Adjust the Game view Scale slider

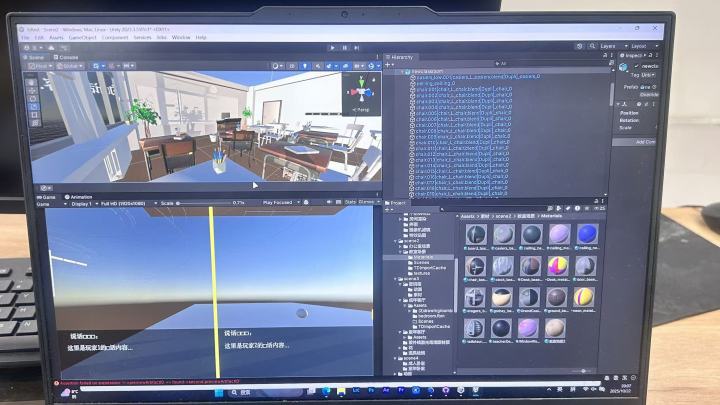pyautogui.click(x=202, y=202)
